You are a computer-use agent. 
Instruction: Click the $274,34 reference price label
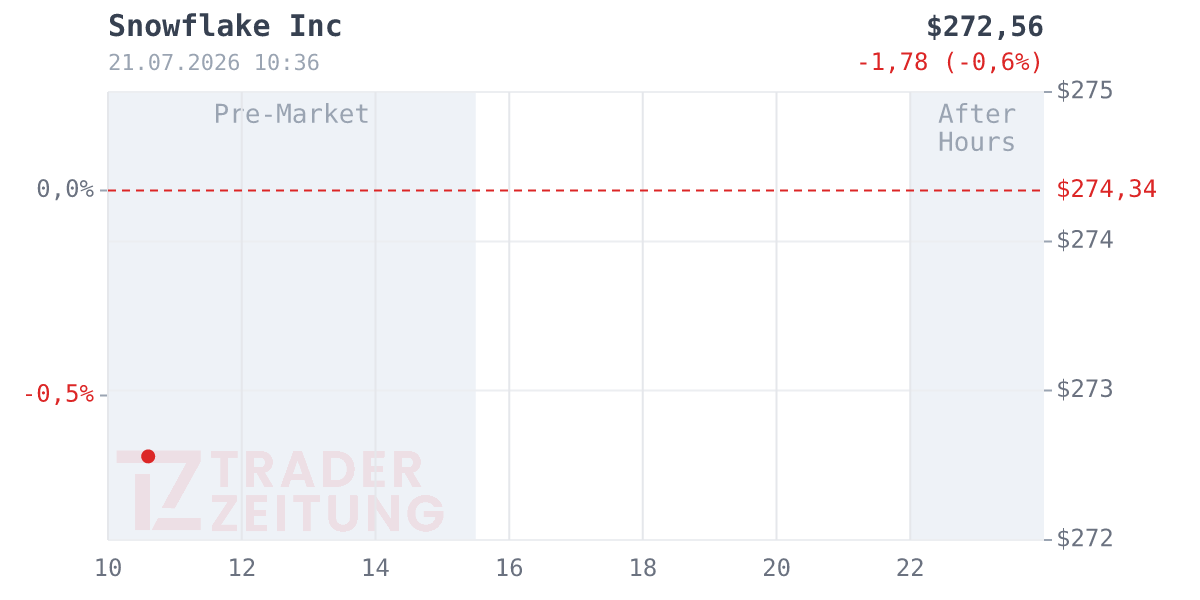click(x=1107, y=189)
